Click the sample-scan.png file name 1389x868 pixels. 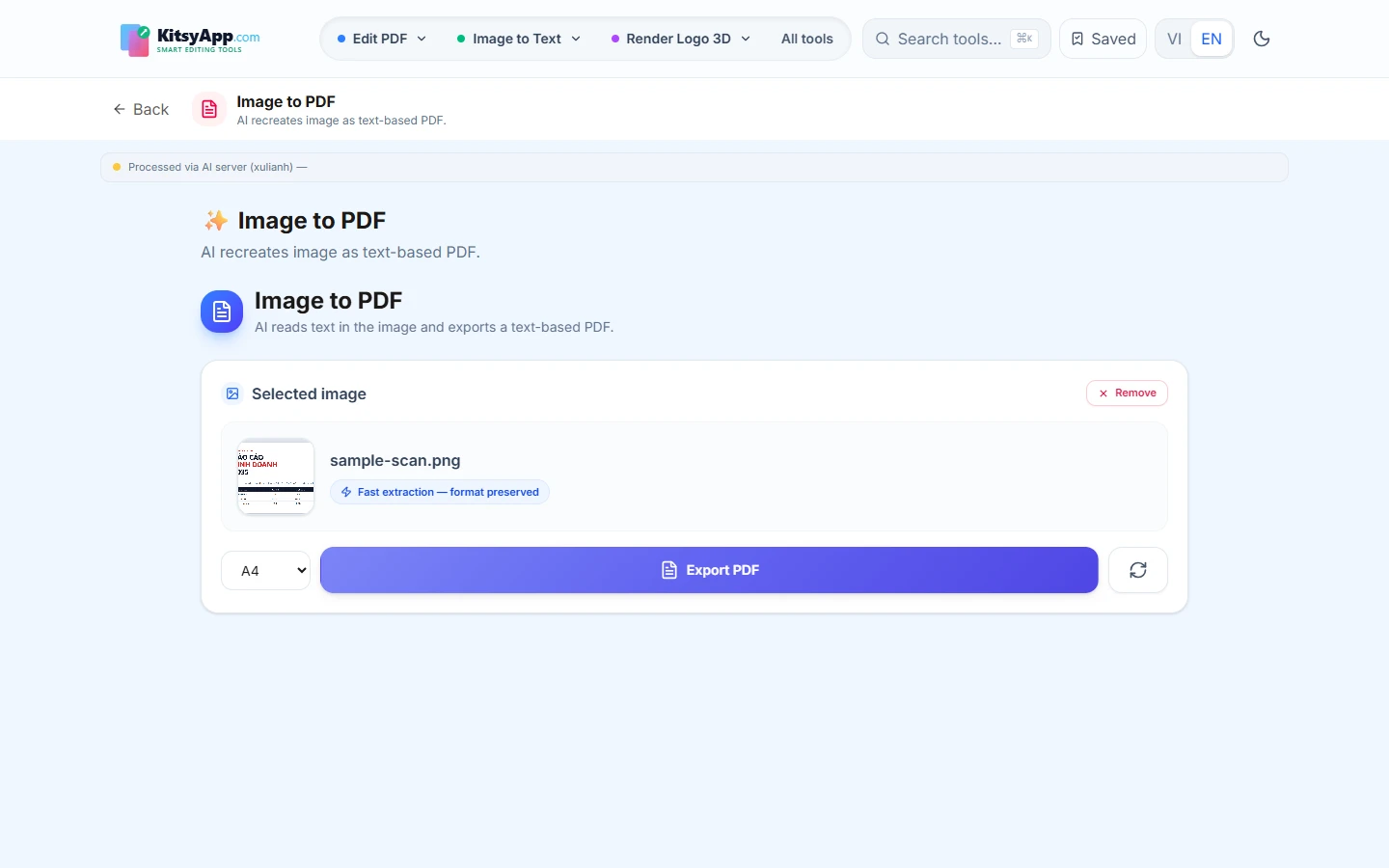pos(395,460)
